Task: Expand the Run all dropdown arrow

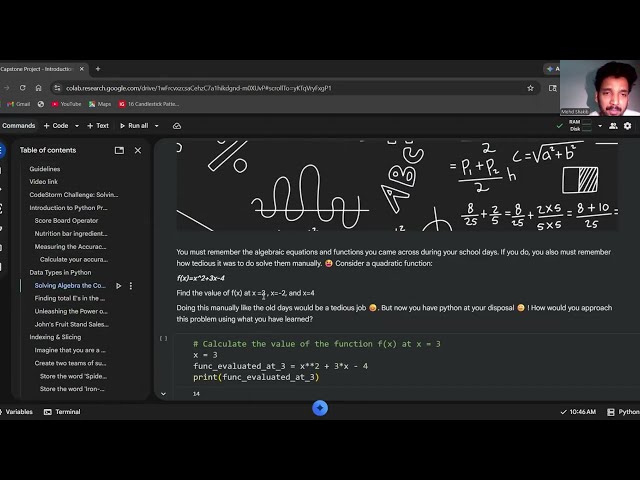Action: click(x=156, y=126)
